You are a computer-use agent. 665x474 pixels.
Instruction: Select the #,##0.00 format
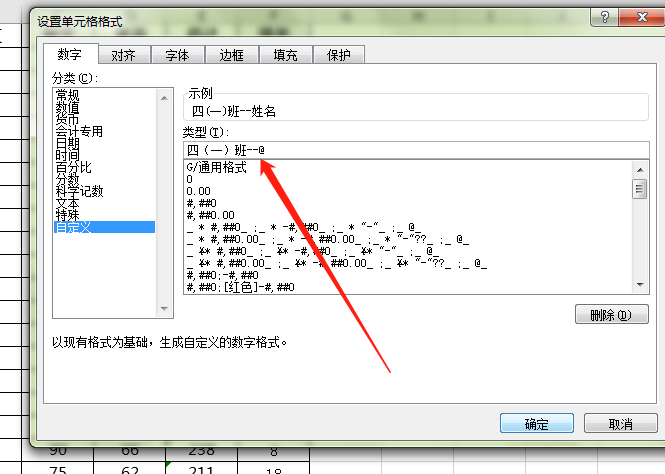408,215
